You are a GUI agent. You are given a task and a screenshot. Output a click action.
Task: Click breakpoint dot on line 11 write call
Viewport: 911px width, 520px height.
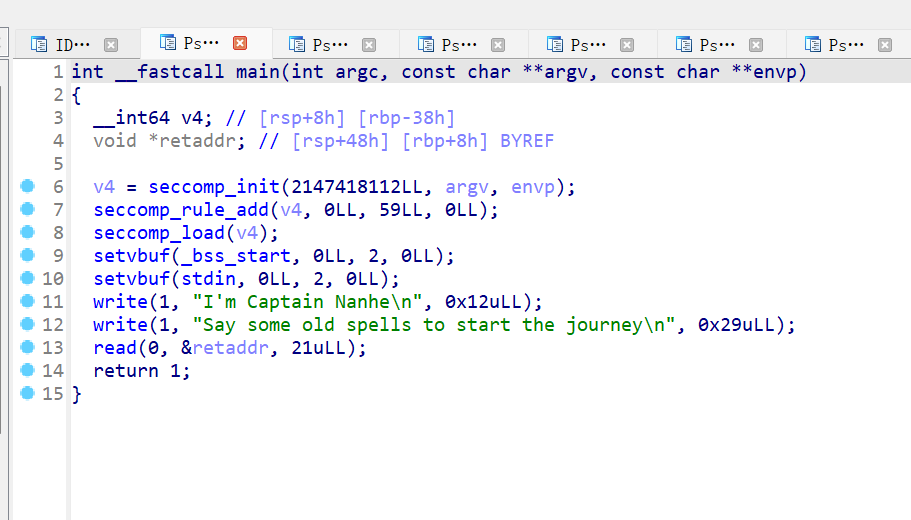click(27, 302)
